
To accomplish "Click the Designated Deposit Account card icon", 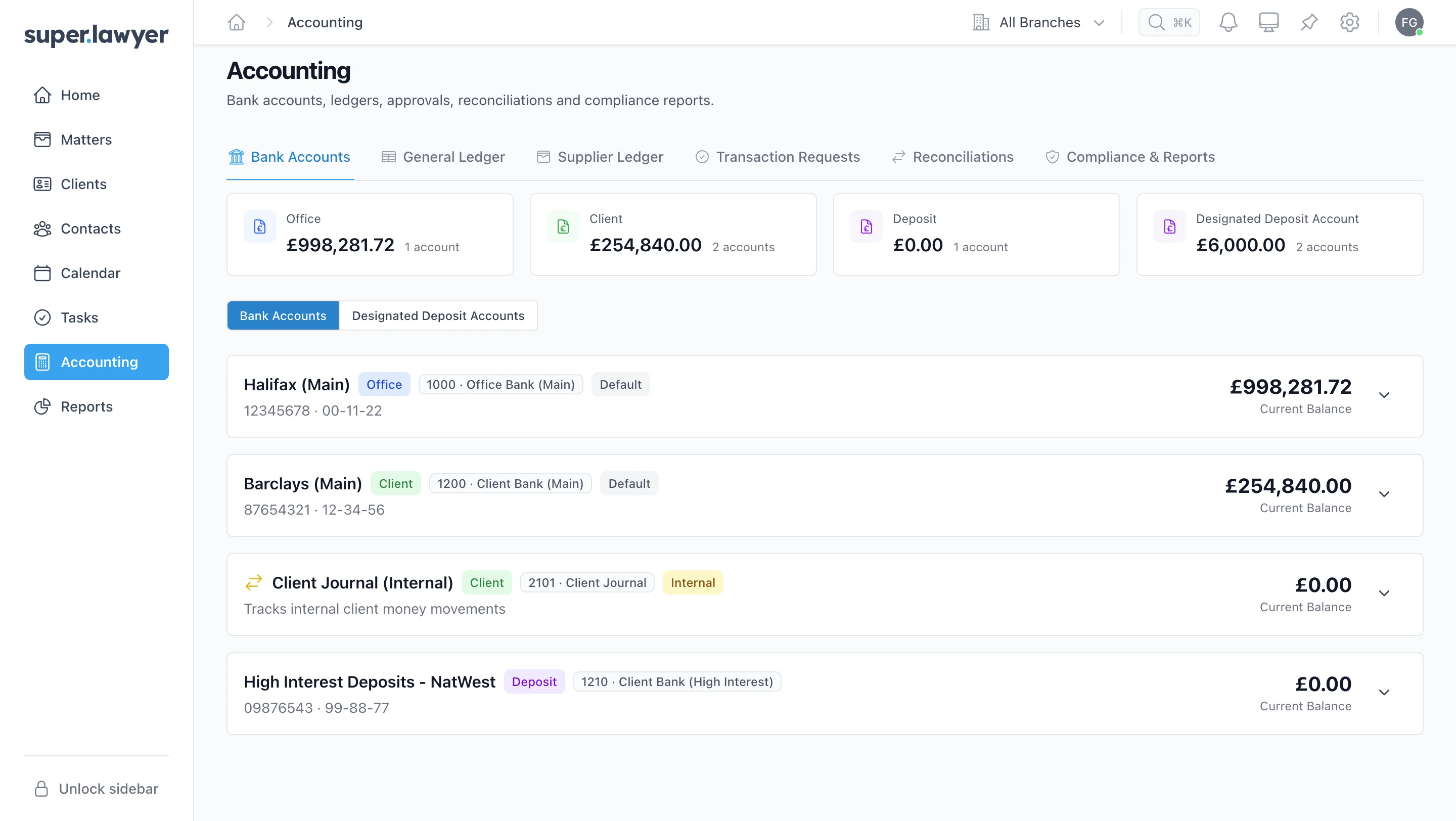I will pos(1169,226).
